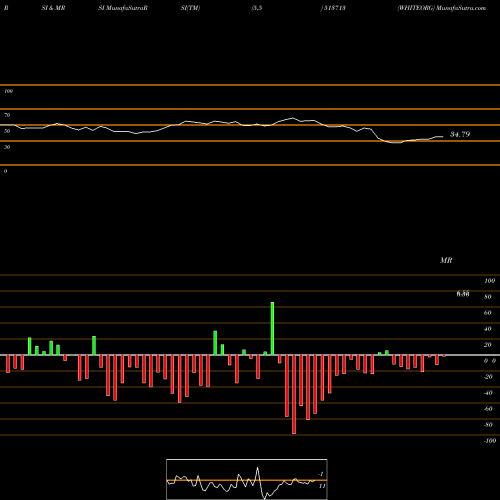The height and width of the screenshot is (500, 500).
Task: Click the -60 label on MR axis
Action: [488, 409]
